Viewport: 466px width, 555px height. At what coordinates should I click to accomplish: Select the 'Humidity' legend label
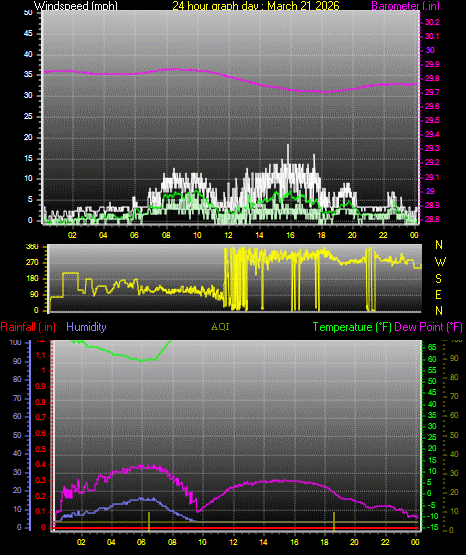click(86, 327)
